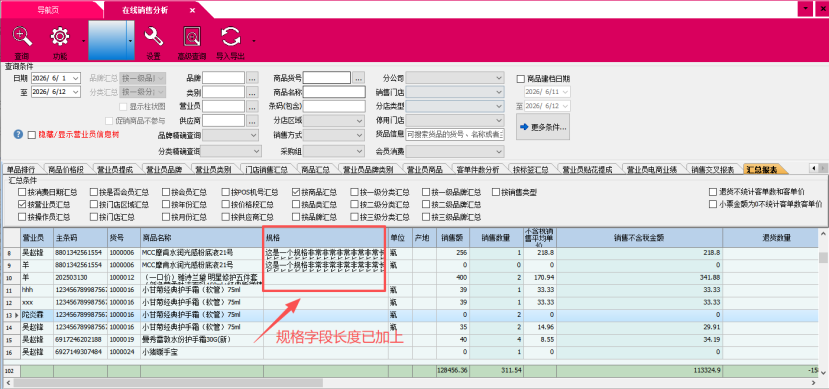Viewport: 829px width, 389px height.
Task: Switch to the 商品价格段 tab
Action: (66, 170)
